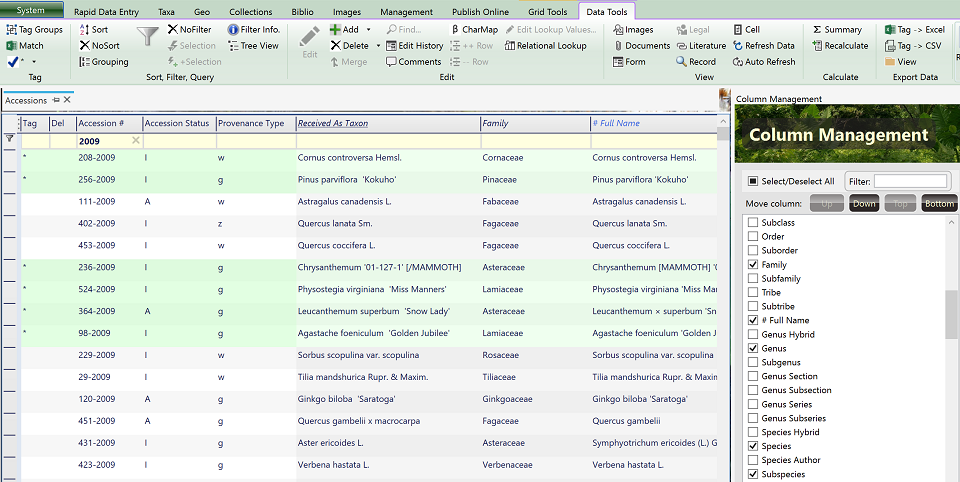Open Relational Lookup
Screen dimensions: 960x482
pyautogui.click(x=546, y=45)
